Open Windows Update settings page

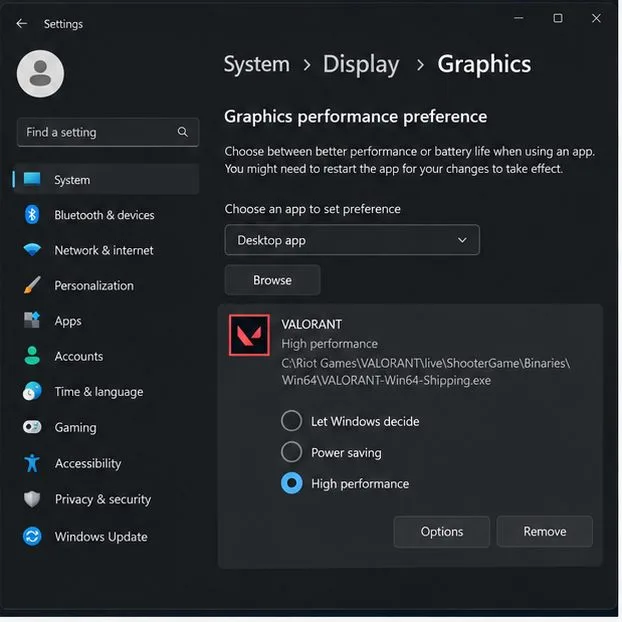click(x=106, y=537)
